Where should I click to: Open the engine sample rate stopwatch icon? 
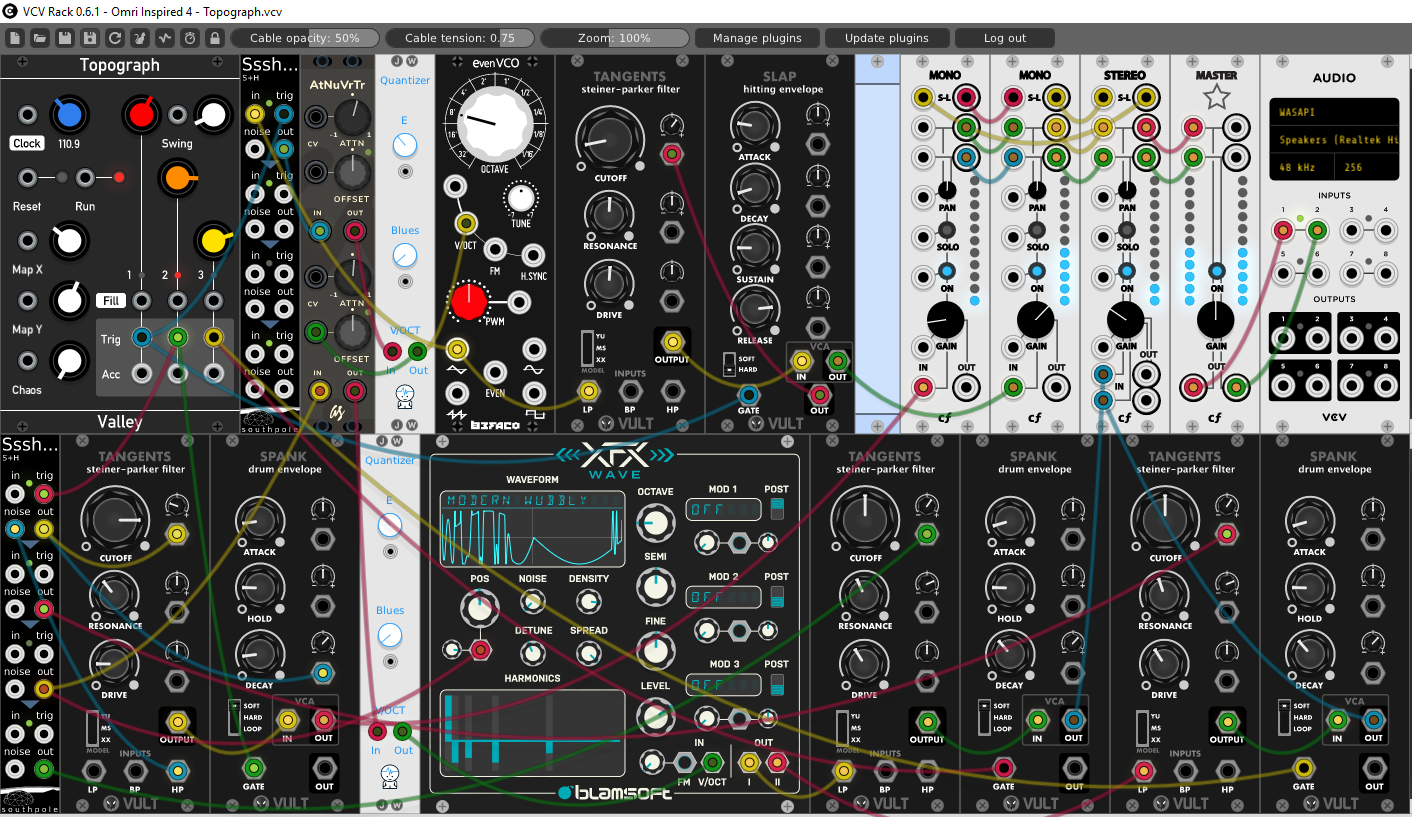pyautogui.click(x=190, y=38)
